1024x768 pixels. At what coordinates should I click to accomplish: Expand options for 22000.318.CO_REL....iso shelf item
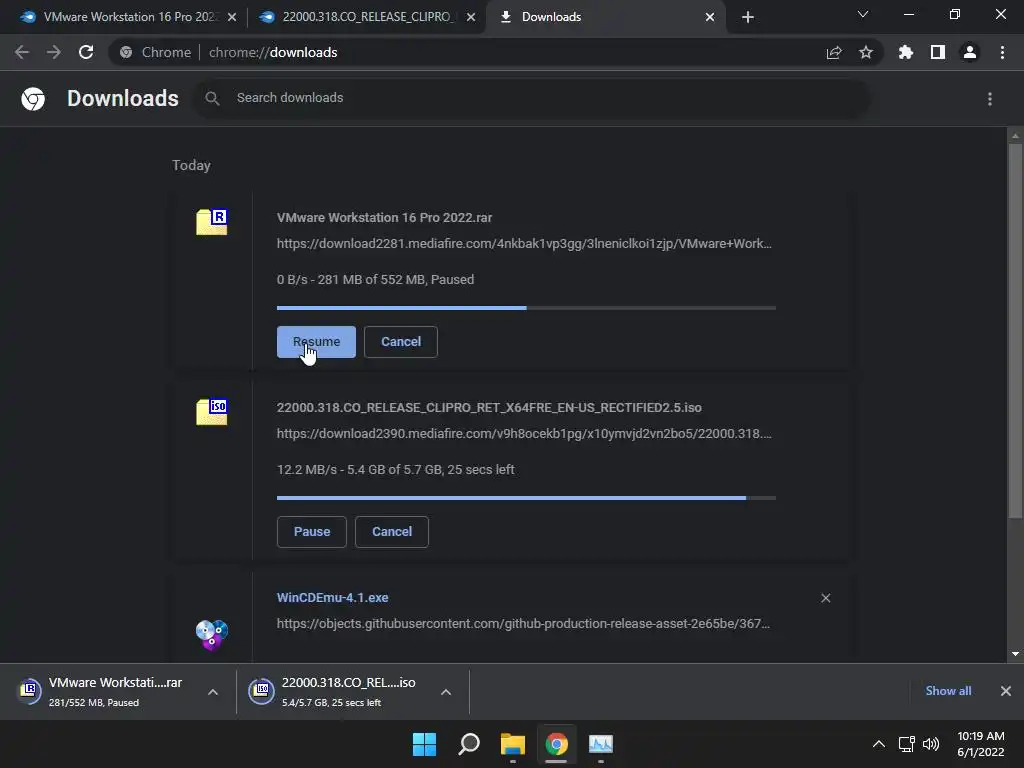446,692
